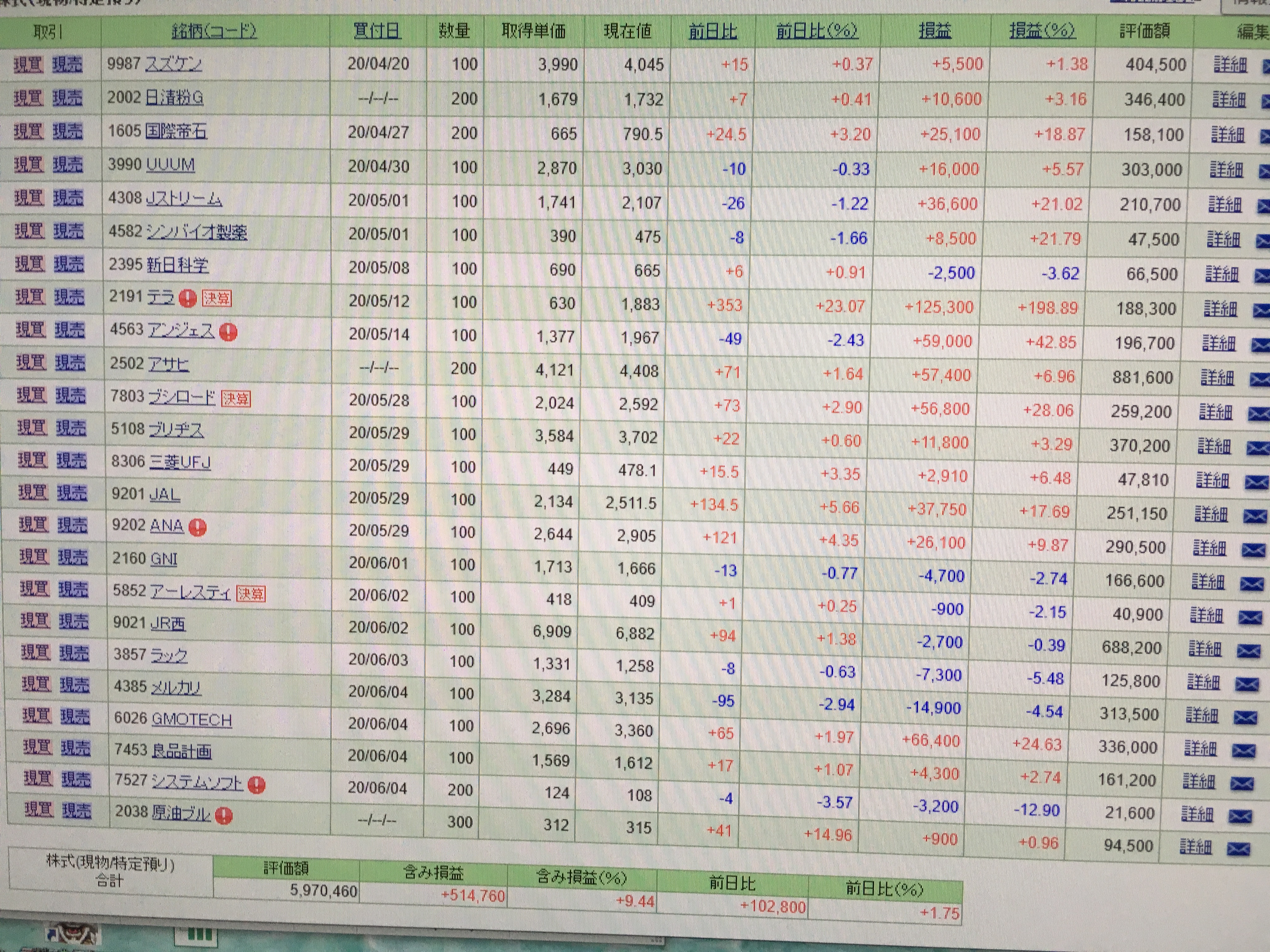Sort the table by 買付日 header
Viewport: 1270px width, 952px height.
[x=377, y=31]
